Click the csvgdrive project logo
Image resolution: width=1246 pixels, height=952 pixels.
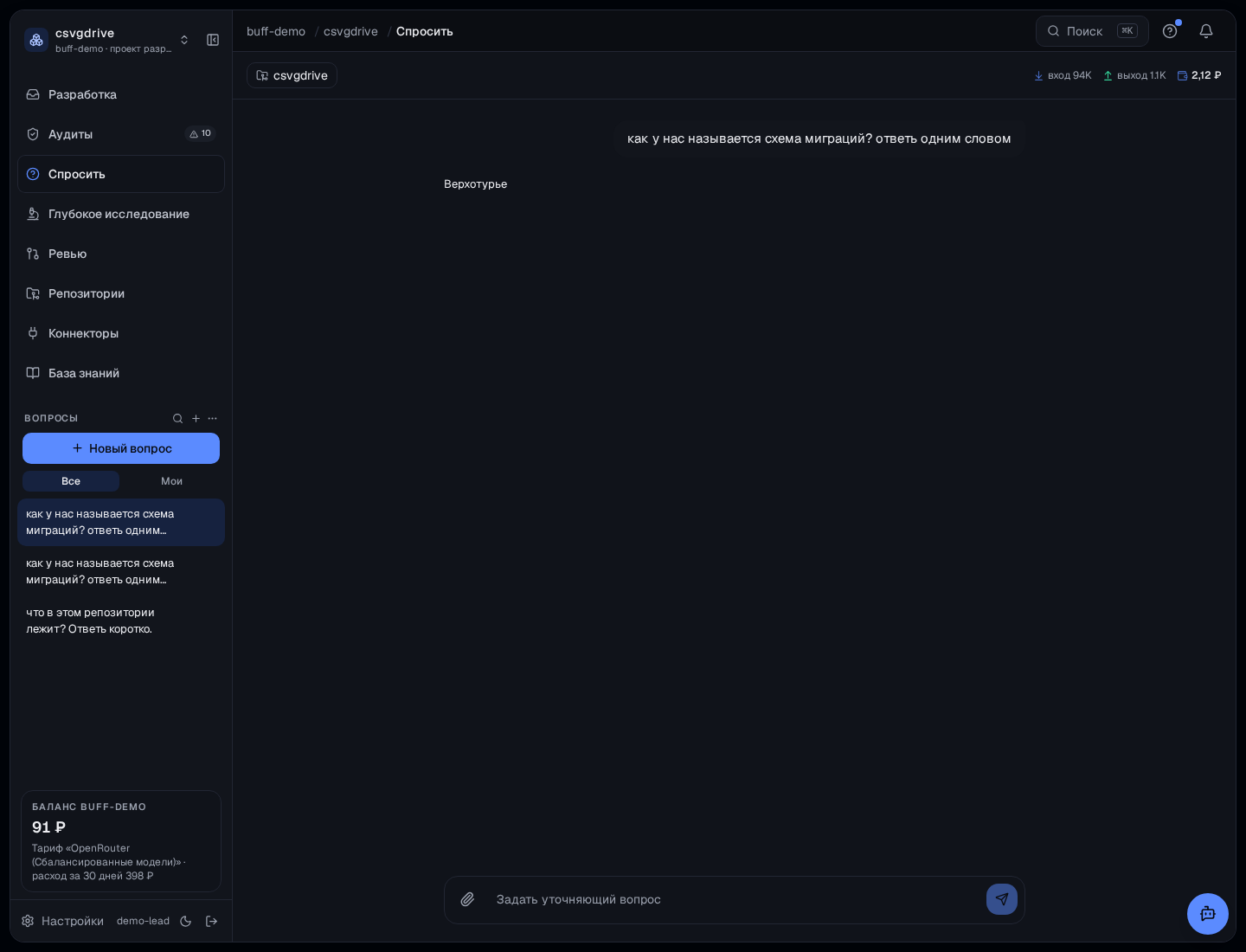point(36,40)
